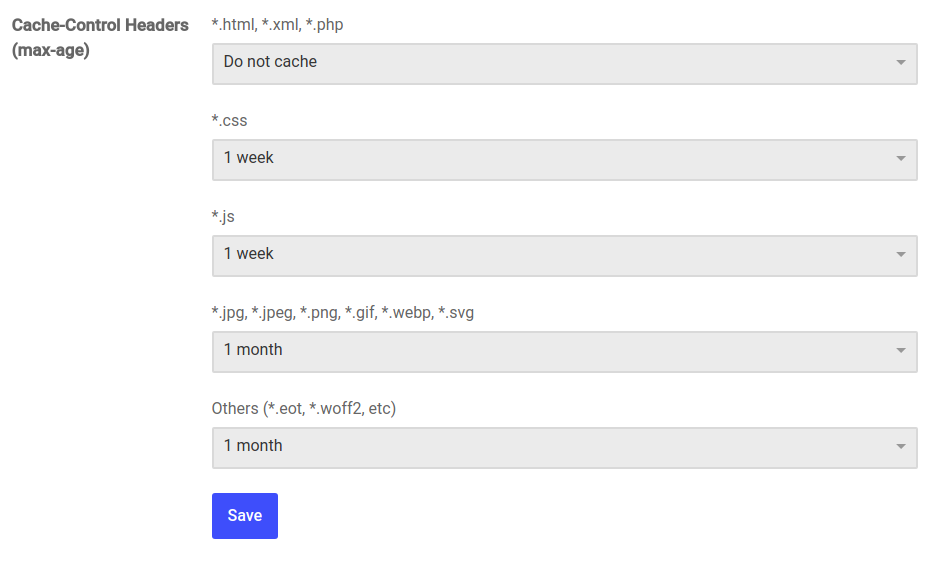Click the '*.js' field label
Image resolution: width=943 pixels, height=561 pixels.
[x=223, y=217]
